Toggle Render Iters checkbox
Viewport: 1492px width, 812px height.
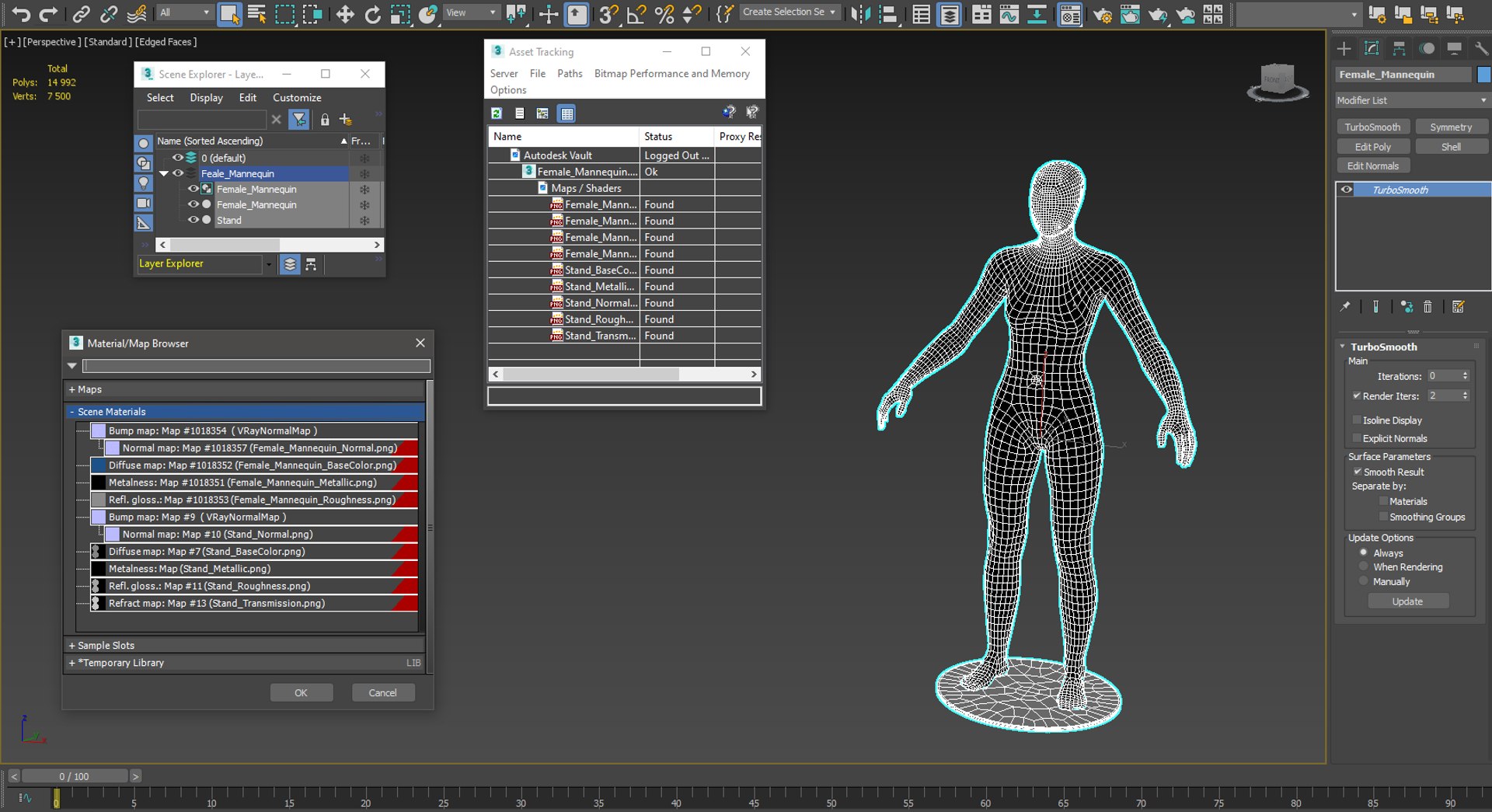pyautogui.click(x=1357, y=396)
